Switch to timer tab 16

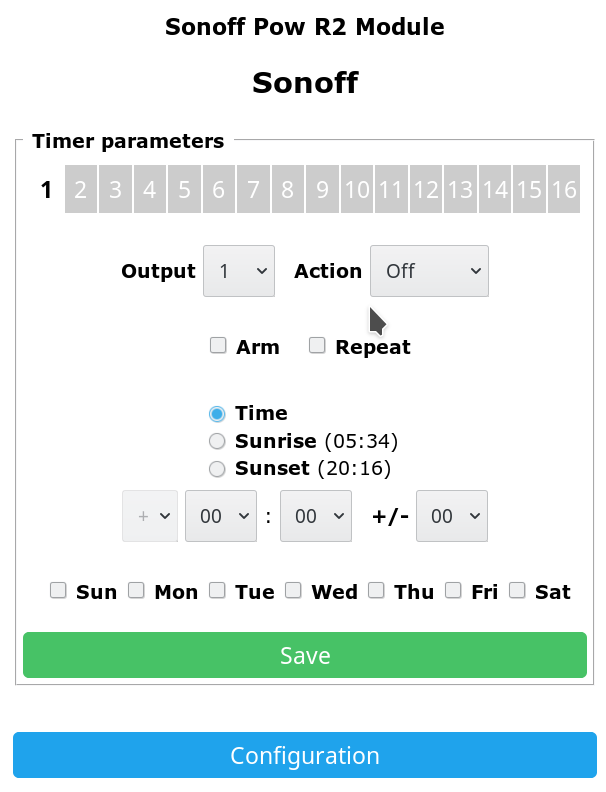564,189
